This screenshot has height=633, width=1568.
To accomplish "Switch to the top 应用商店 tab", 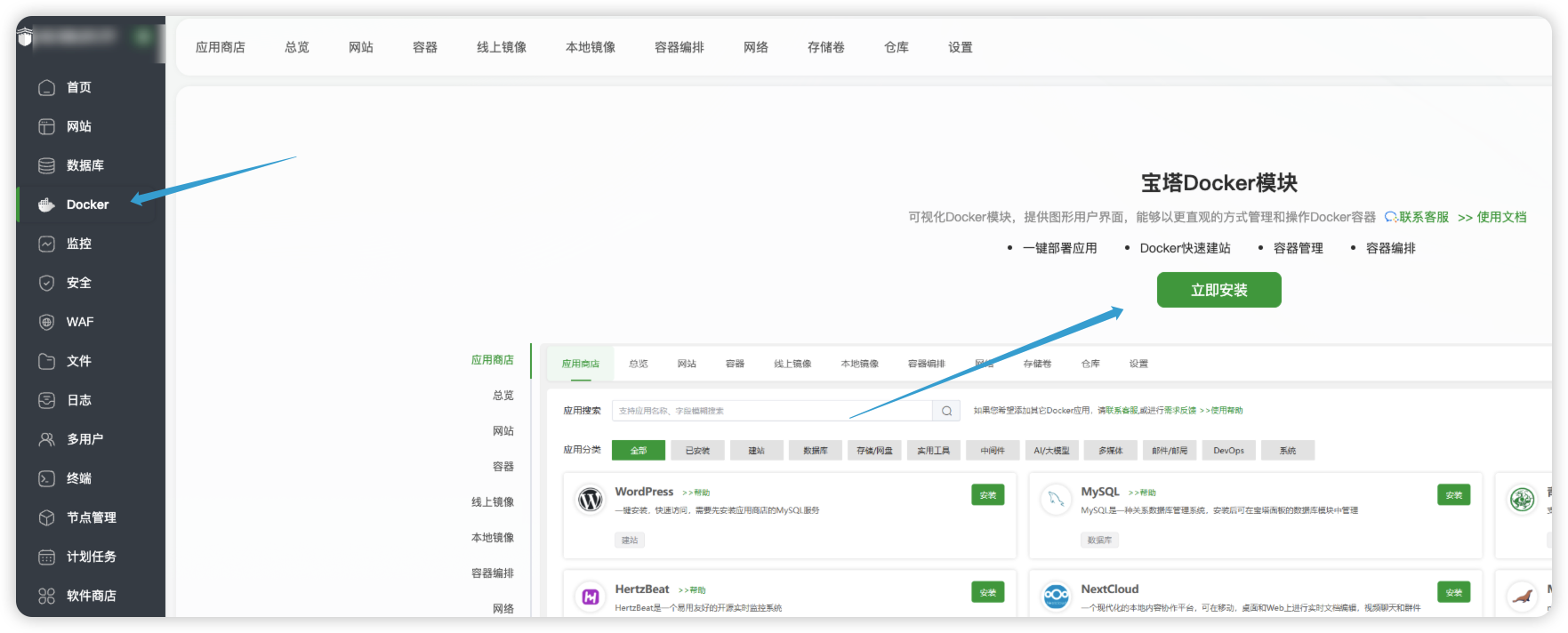I will pos(221,47).
